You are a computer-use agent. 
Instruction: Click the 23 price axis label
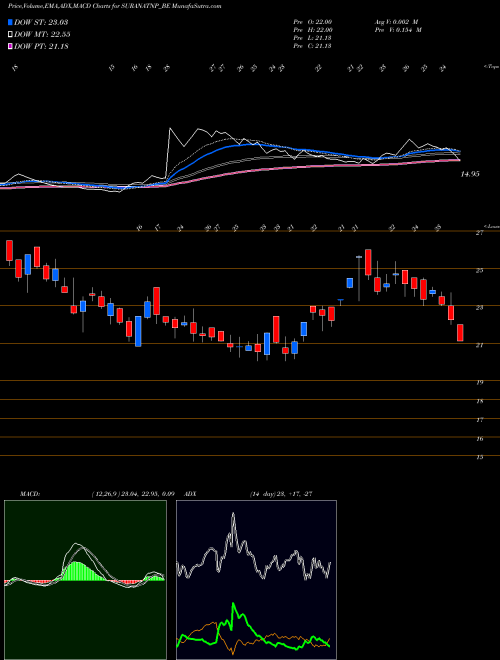(479, 308)
